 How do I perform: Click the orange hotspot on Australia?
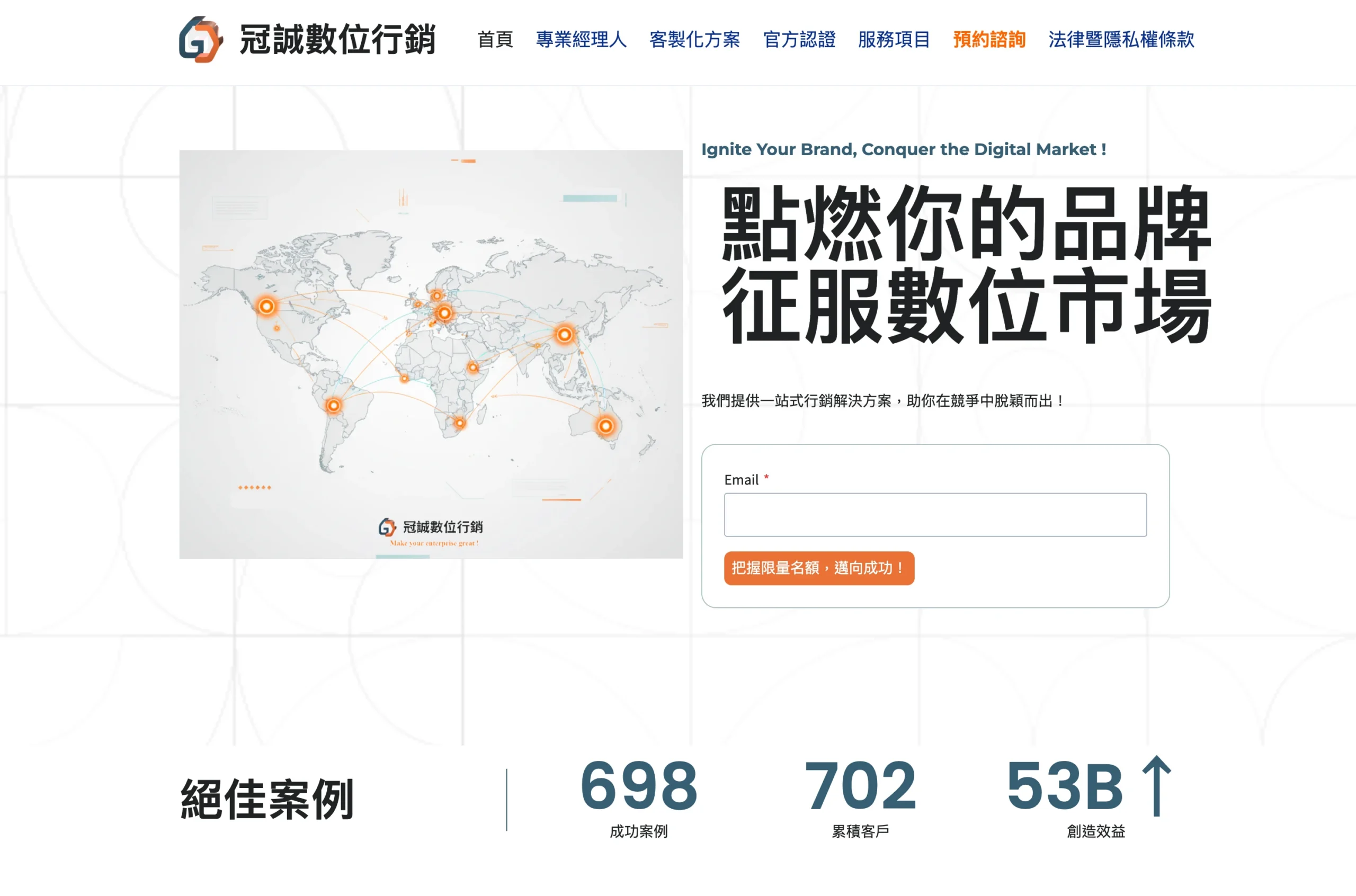(605, 426)
